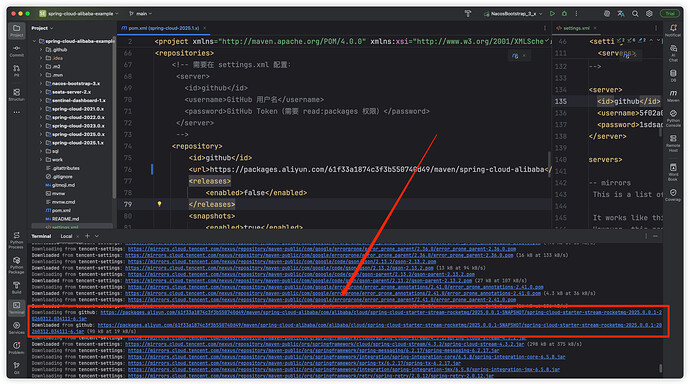Viewport: 690px width, 384px height.
Task: Open the Word Book tool window
Action: 673,172
